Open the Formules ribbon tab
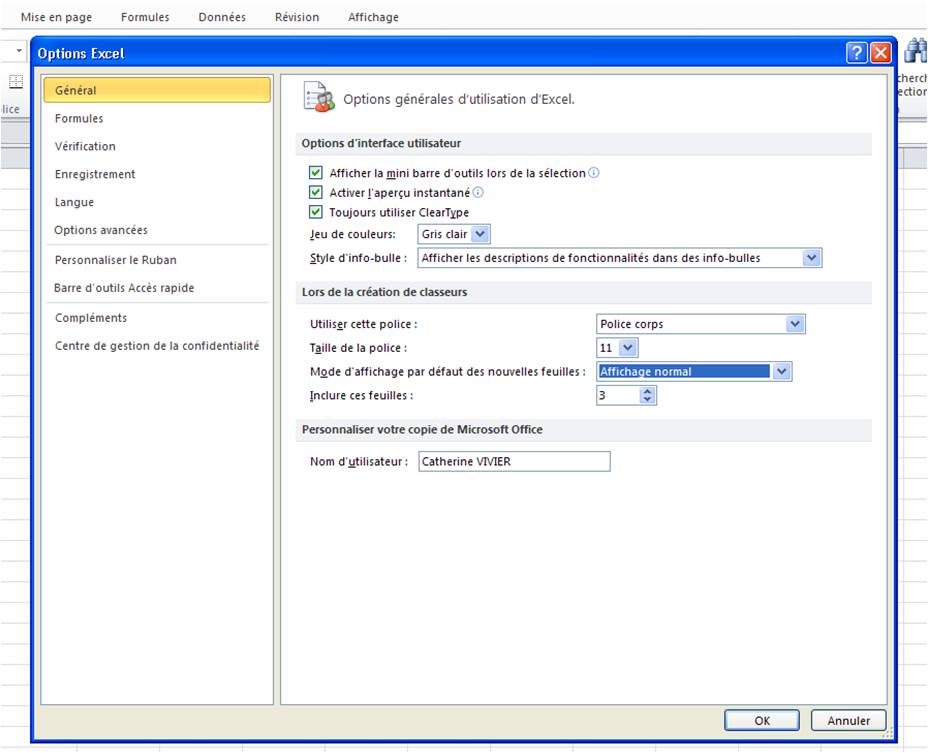The image size is (928, 753). [x=145, y=17]
